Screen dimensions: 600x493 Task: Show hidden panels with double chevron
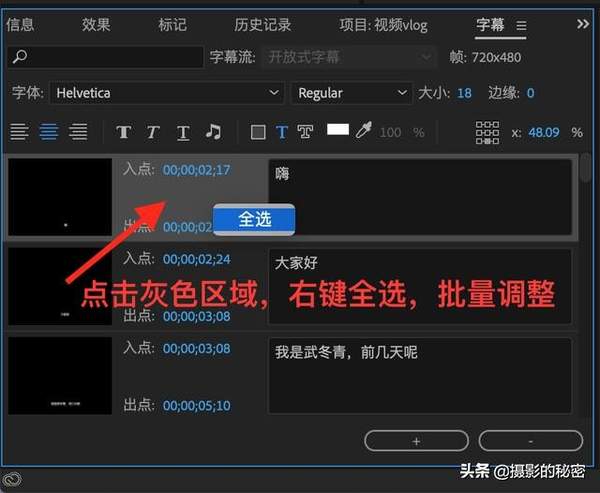583,24
